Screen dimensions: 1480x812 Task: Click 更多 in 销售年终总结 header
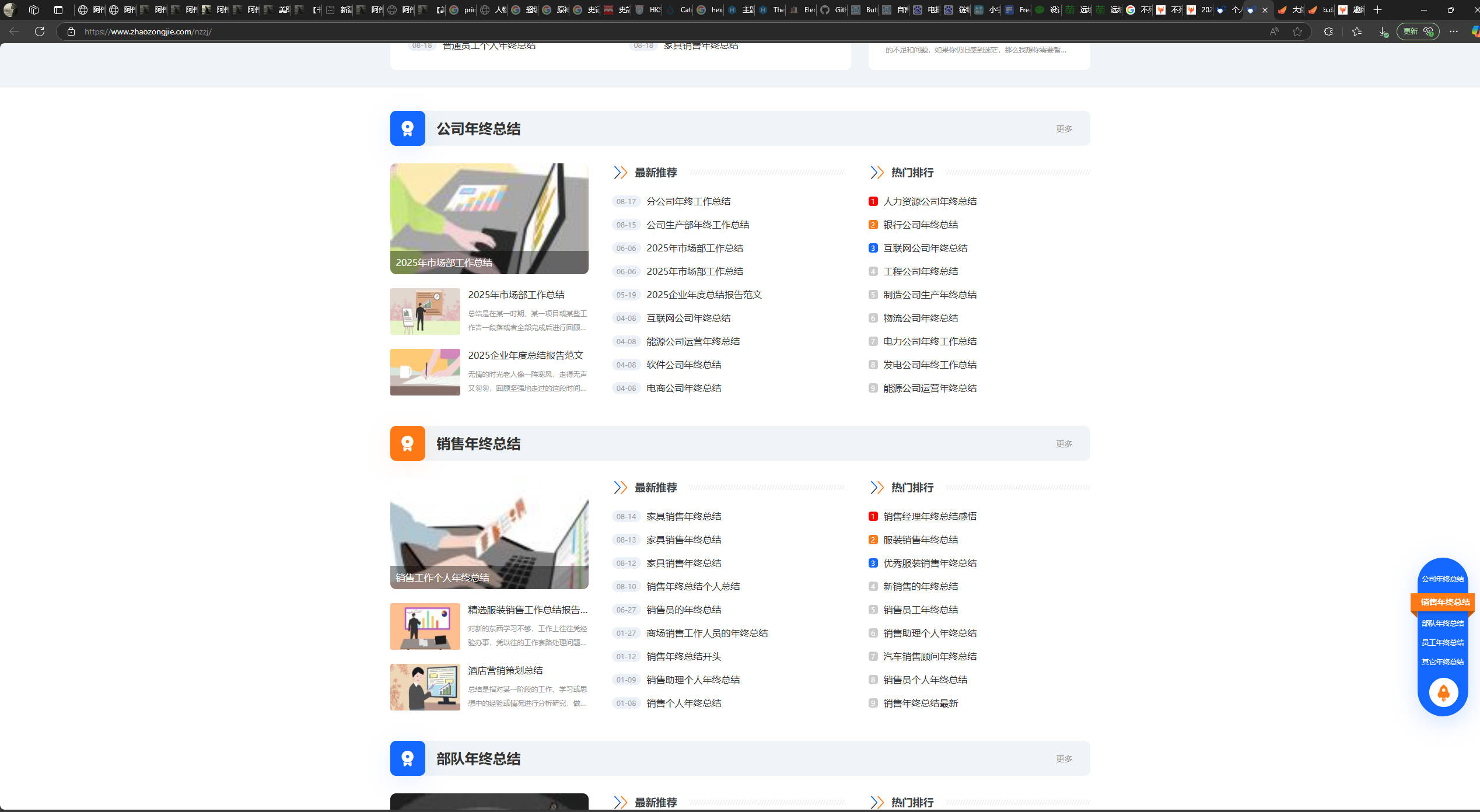[x=1063, y=444]
